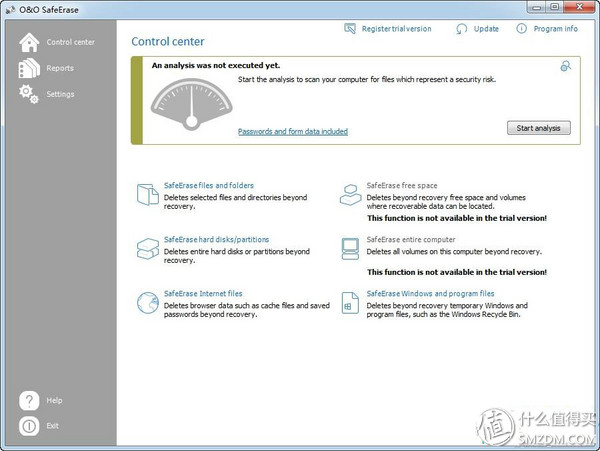The height and width of the screenshot is (451, 600).
Task: Click the SafeErase Windows and program files icon
Action: (x=350, y=303)
